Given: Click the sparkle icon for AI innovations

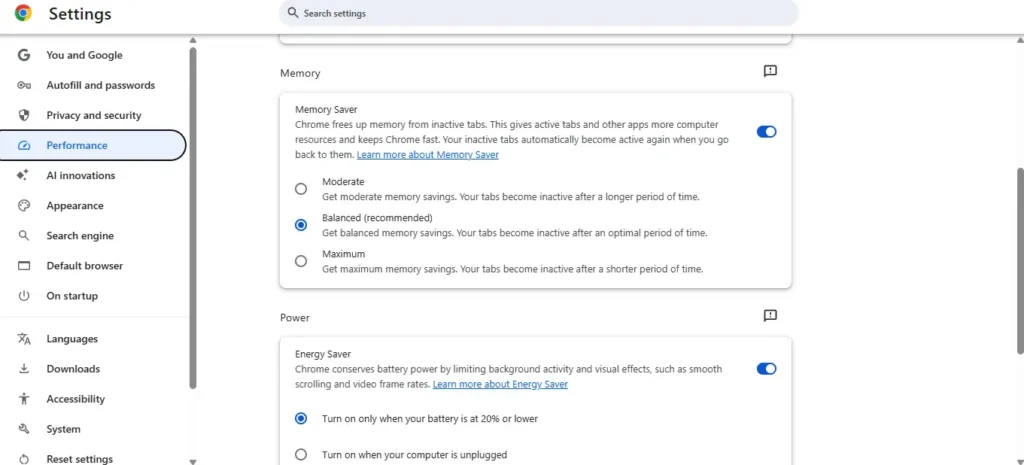Looking at the screenshot, I should (24, 175).
